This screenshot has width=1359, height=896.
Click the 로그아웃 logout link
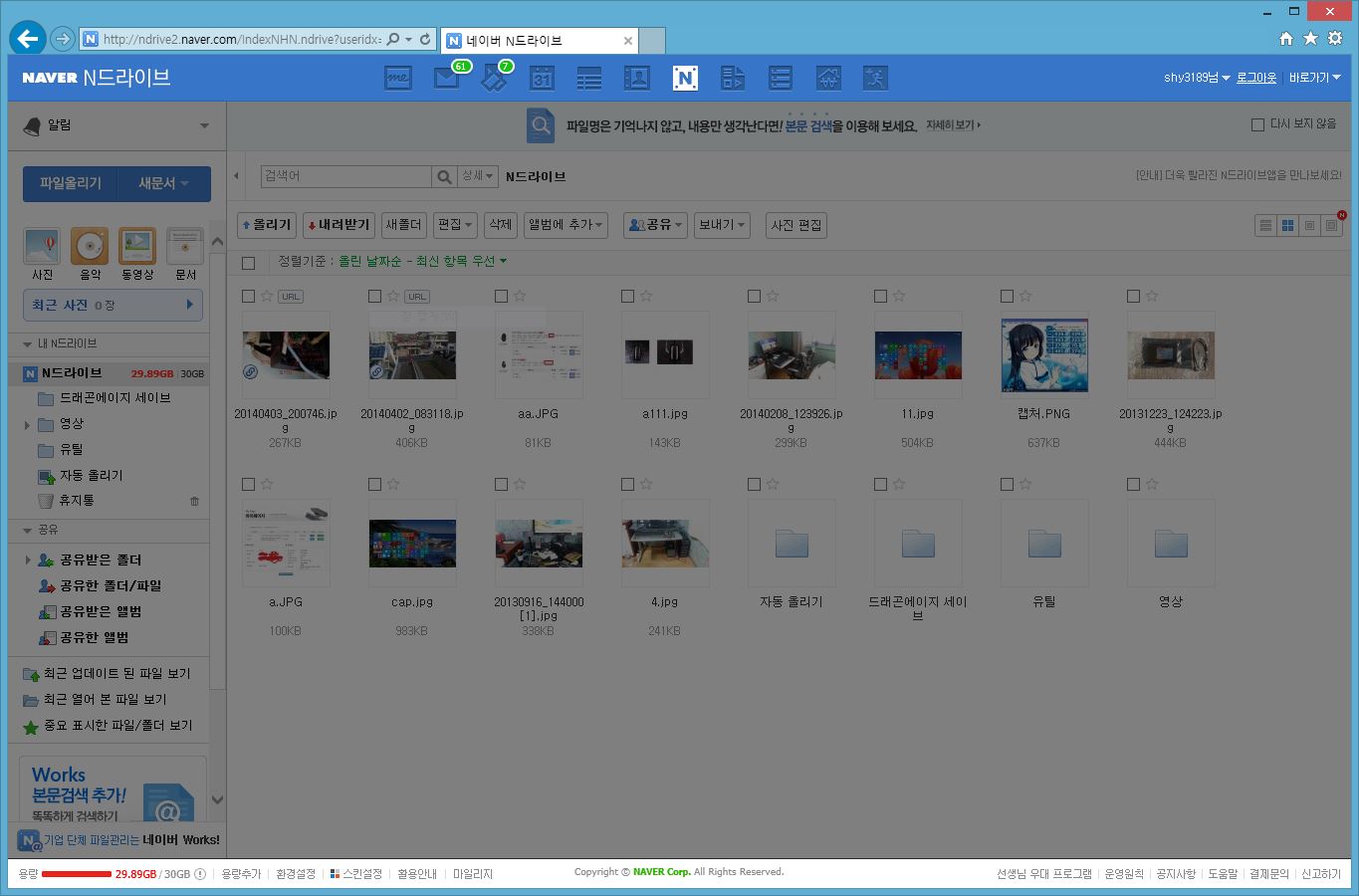pyautogui.click(x=1256, y=78)
